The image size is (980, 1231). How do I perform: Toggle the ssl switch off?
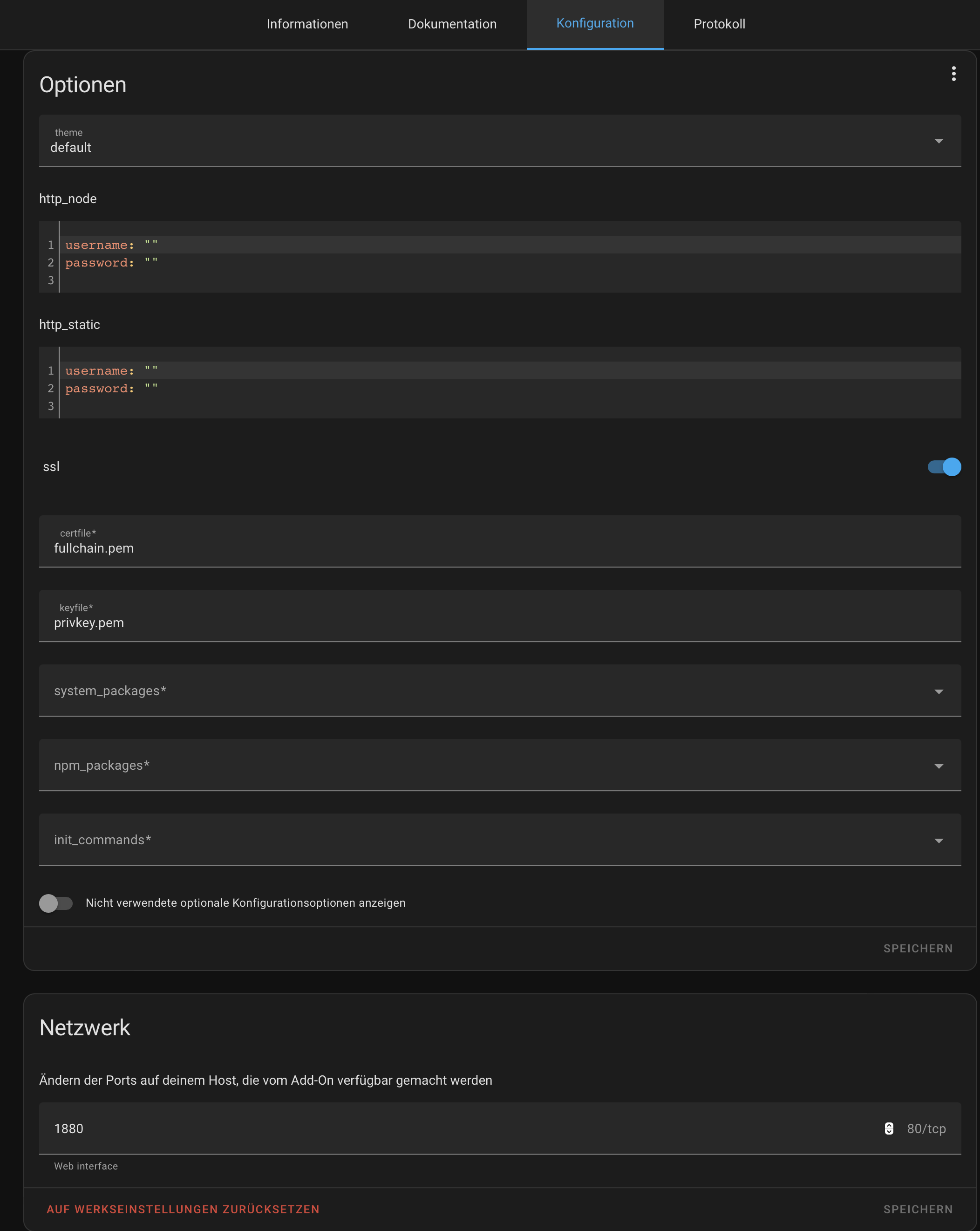[944, 467]
